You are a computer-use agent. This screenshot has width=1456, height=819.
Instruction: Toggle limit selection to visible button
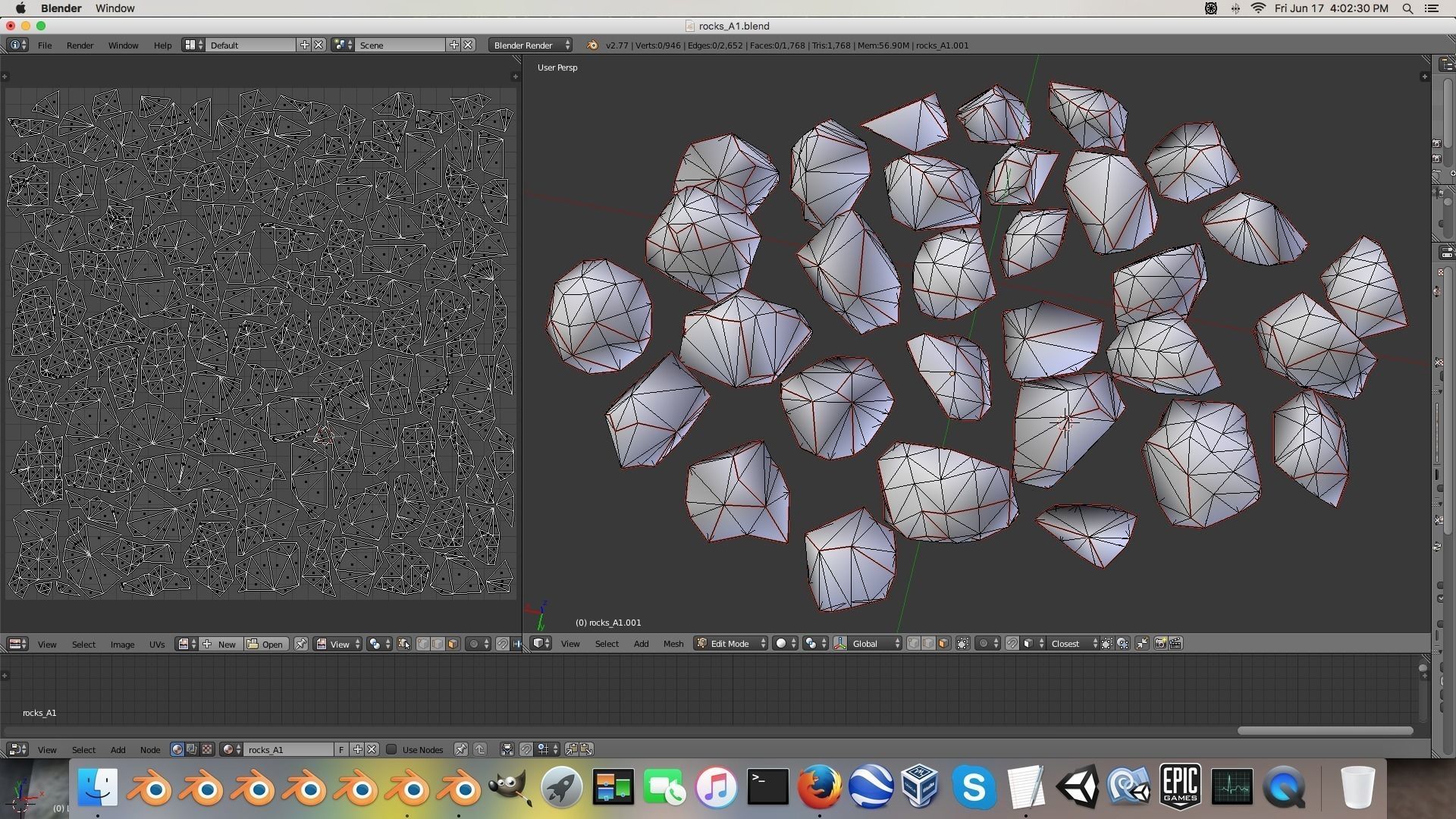coord(962,644)
